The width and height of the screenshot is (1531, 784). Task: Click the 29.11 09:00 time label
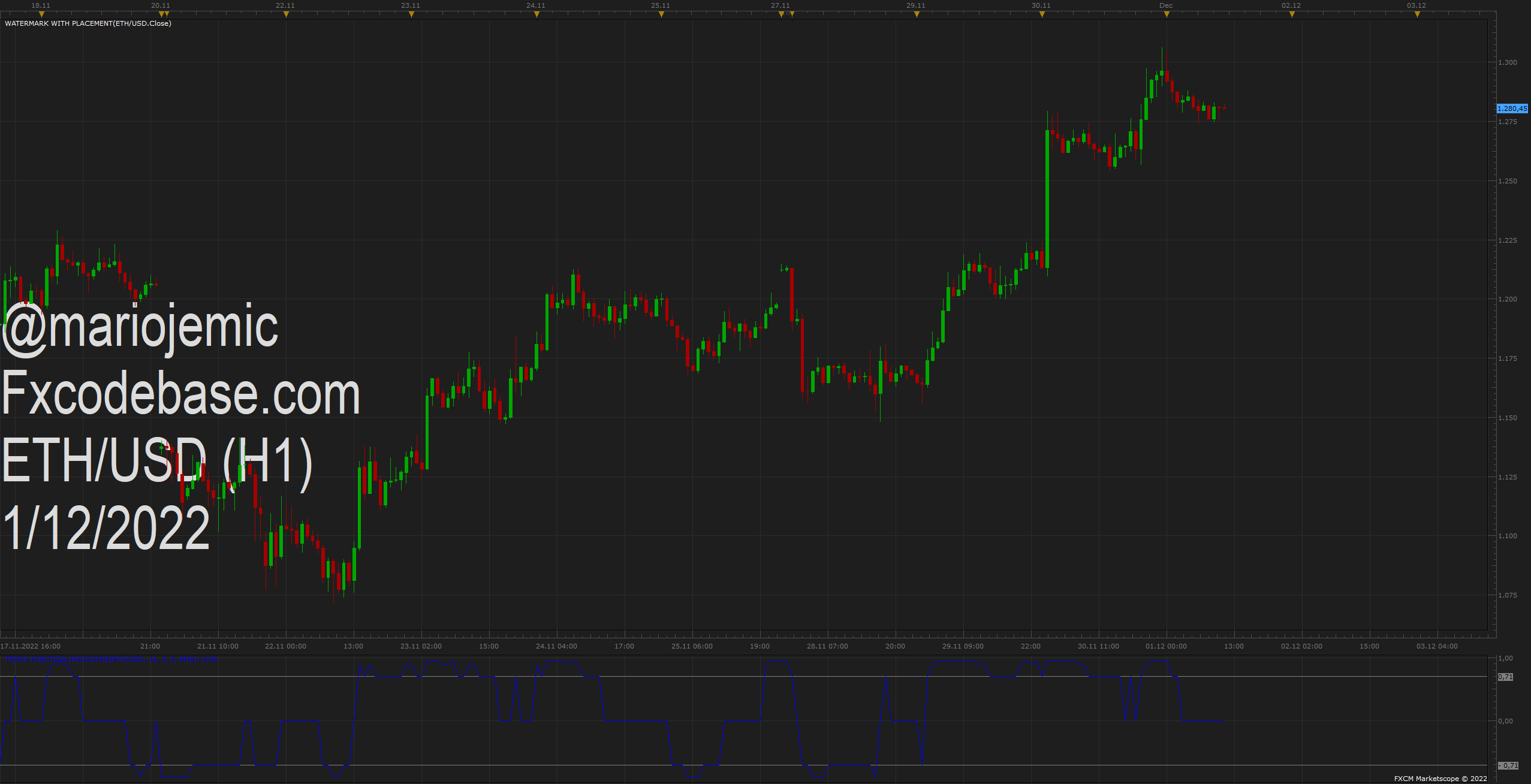(x=963, y=646)
